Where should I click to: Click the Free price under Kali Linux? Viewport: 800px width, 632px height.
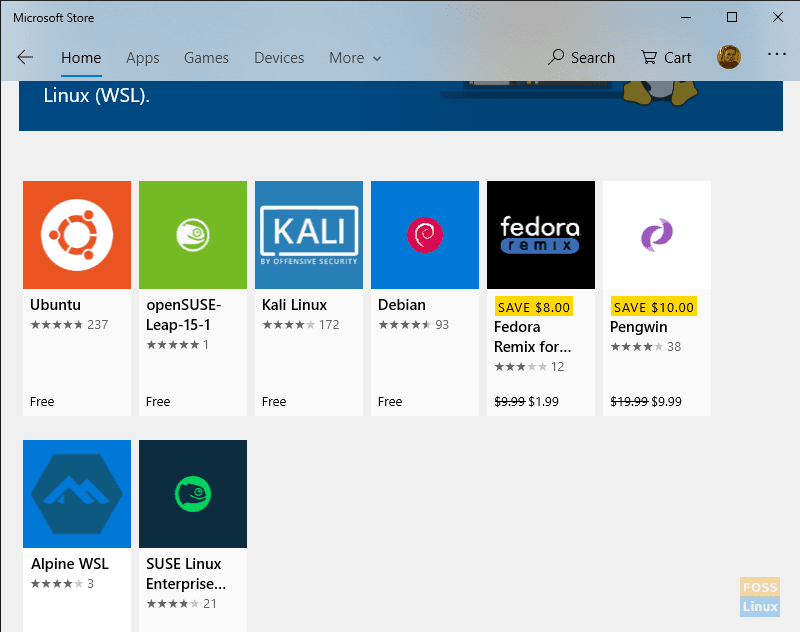coord(274,401)
